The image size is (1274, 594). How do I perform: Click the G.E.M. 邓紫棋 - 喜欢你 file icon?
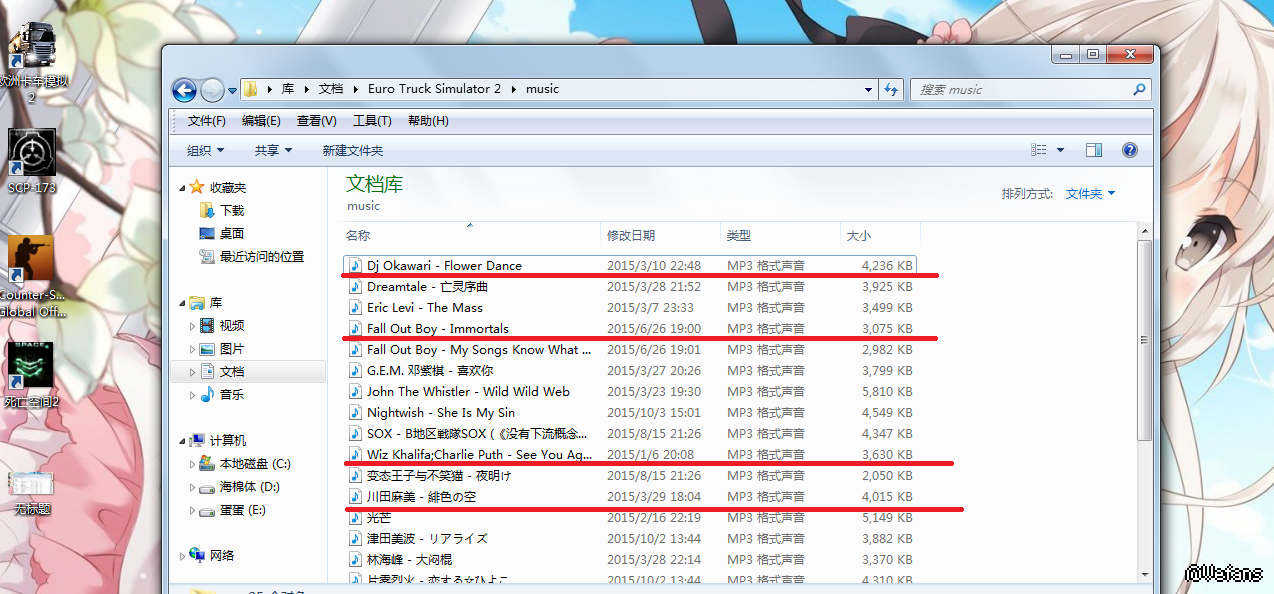(x=356, y=370)
